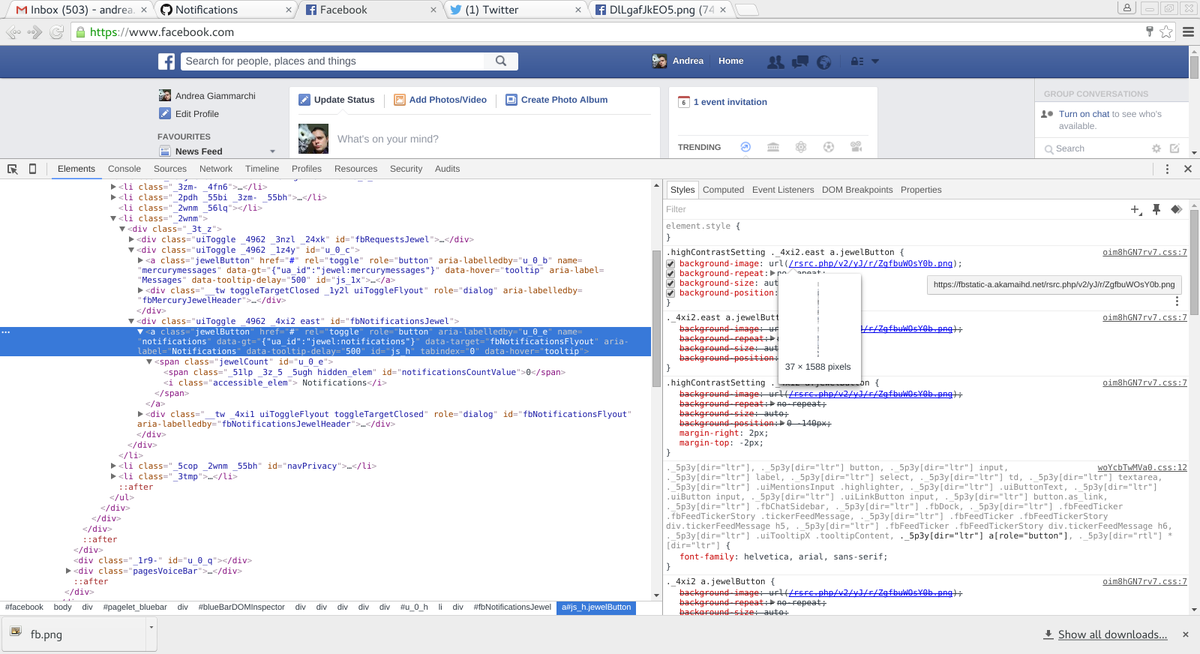Open the DevTools three-dot menu
1200x654 pixels.
pos(1167,169)
